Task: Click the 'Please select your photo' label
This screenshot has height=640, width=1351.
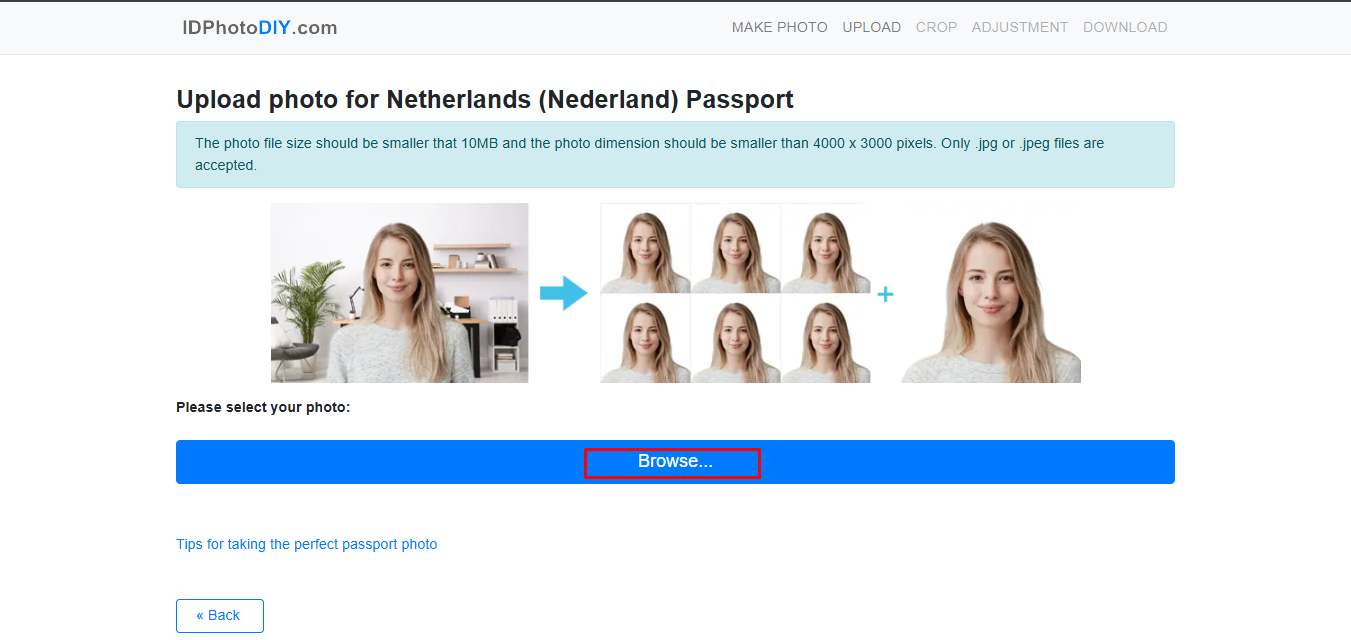Action: pyautogui.click(x=265, y=407)
